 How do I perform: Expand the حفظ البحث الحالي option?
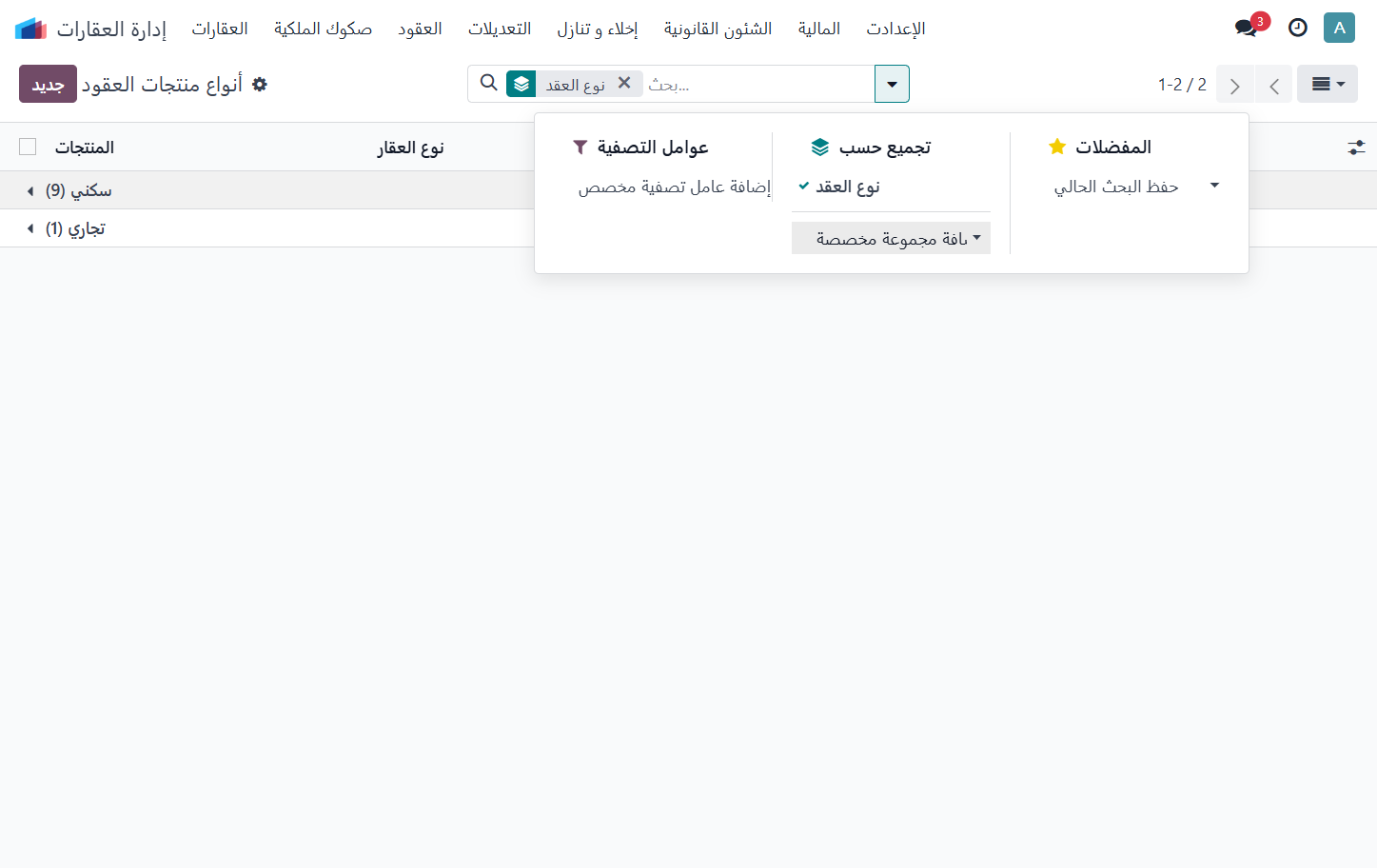point(1129,187)
